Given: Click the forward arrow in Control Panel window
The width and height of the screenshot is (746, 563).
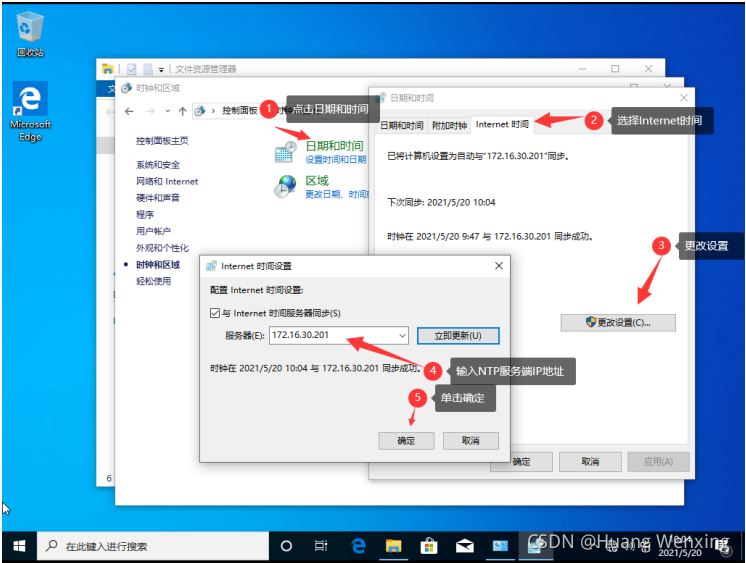Looking at the screenshot, I should pyautogui.click(x=150, y=111).
